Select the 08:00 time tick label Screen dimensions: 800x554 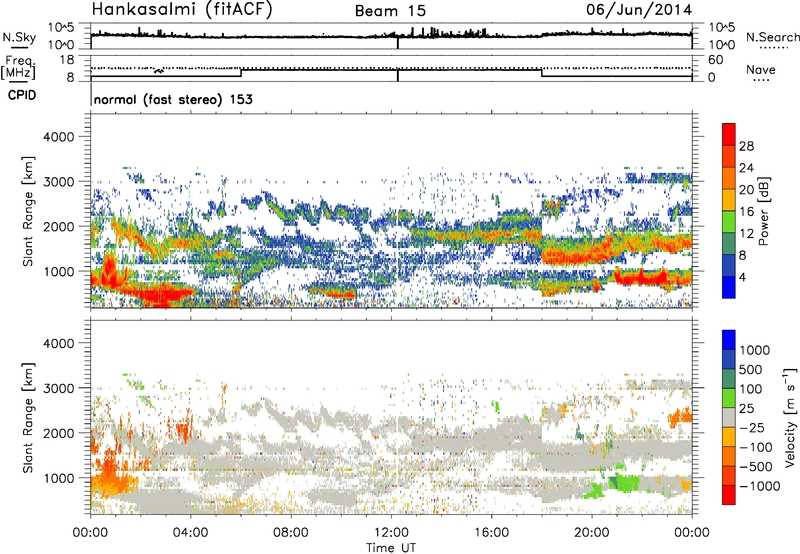291,533
